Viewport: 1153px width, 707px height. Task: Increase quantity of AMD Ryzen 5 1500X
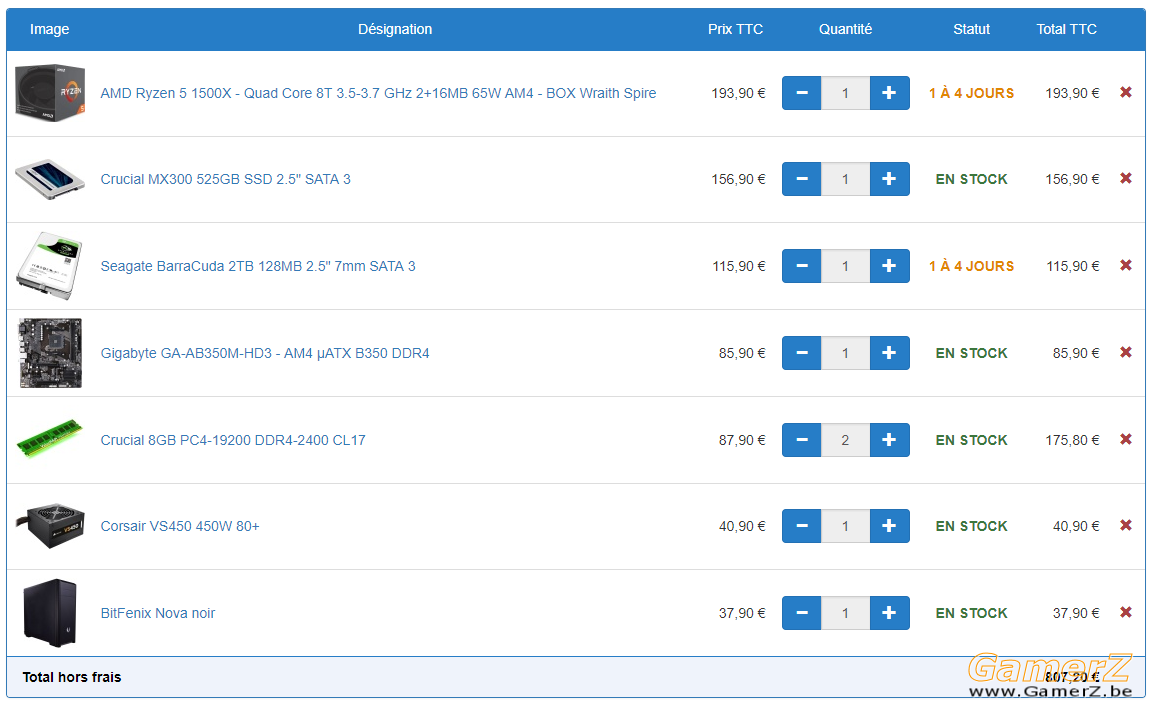click(889, 93)
